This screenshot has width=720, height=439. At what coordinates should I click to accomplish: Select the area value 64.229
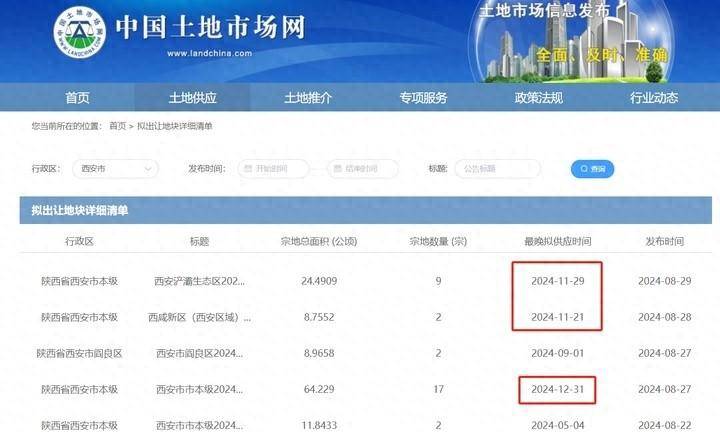click(319, 389)
